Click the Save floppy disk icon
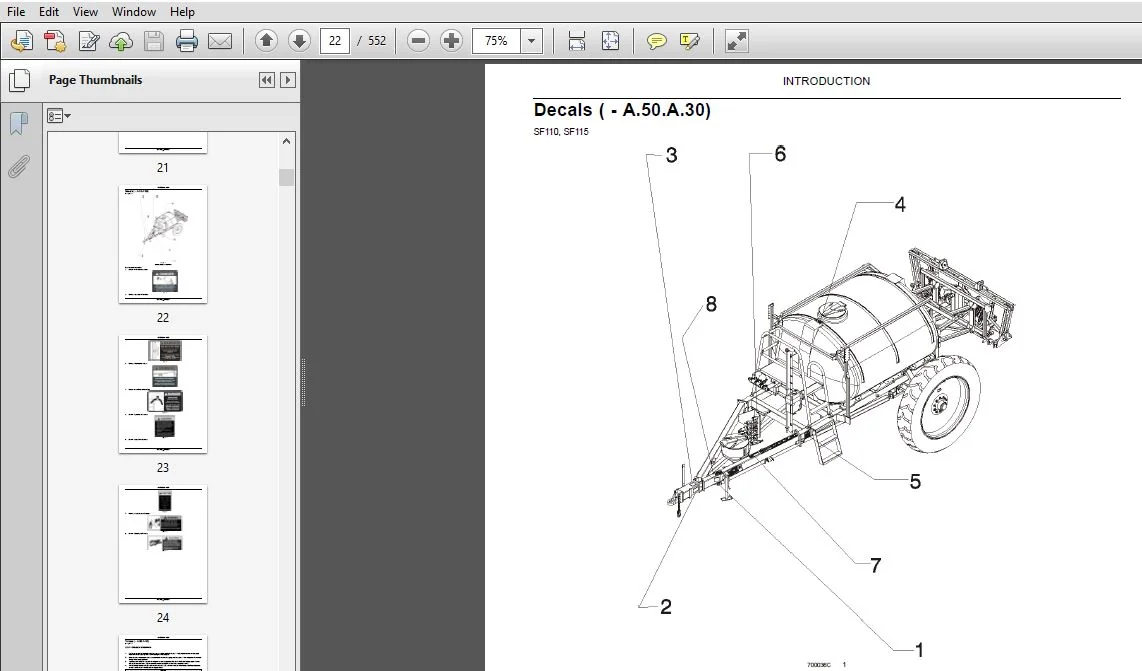 154,42
